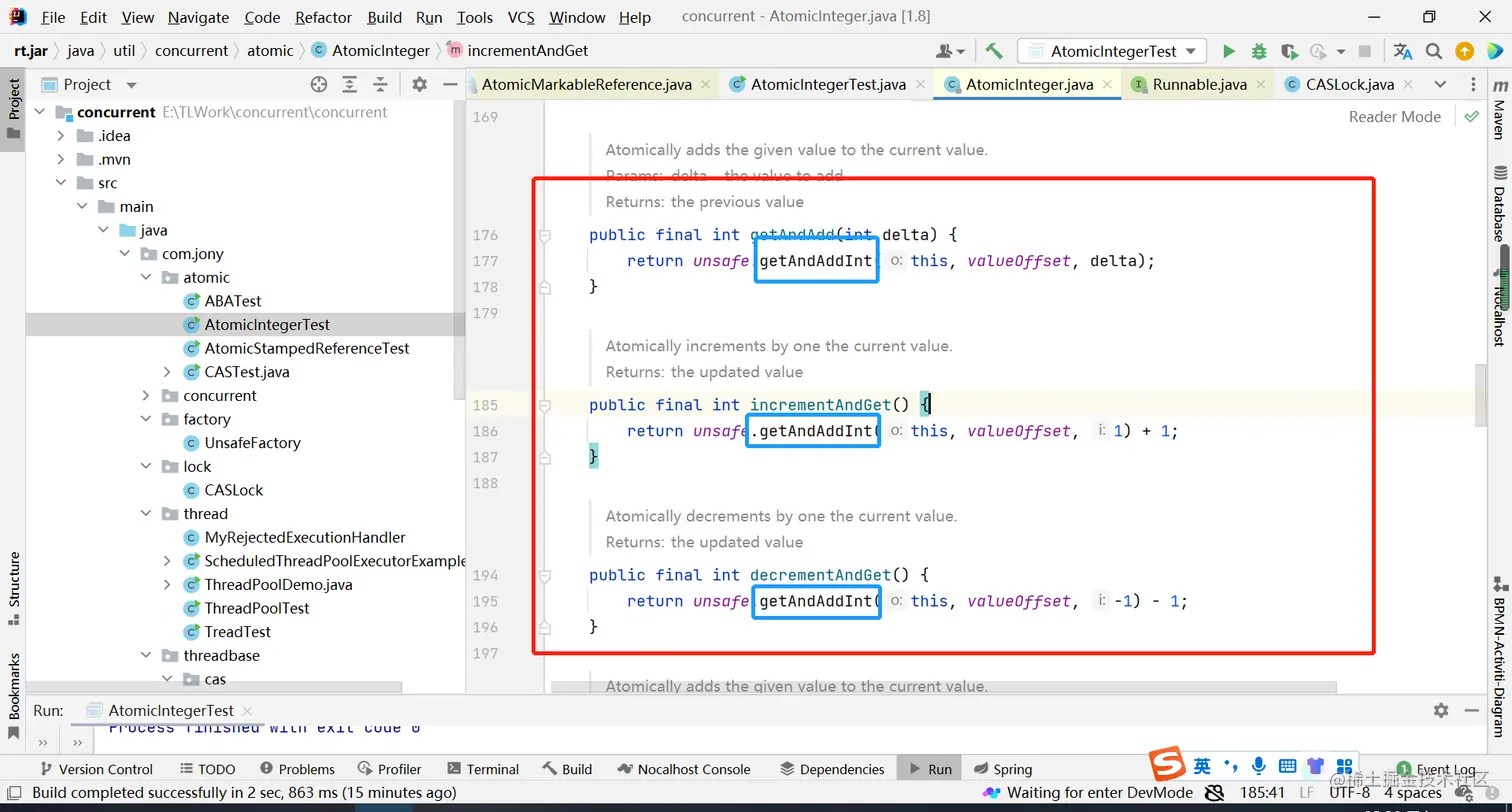Screen dimensions: 1512x812
Task: Expand the .mvn folder
Action: pos(61,159)
